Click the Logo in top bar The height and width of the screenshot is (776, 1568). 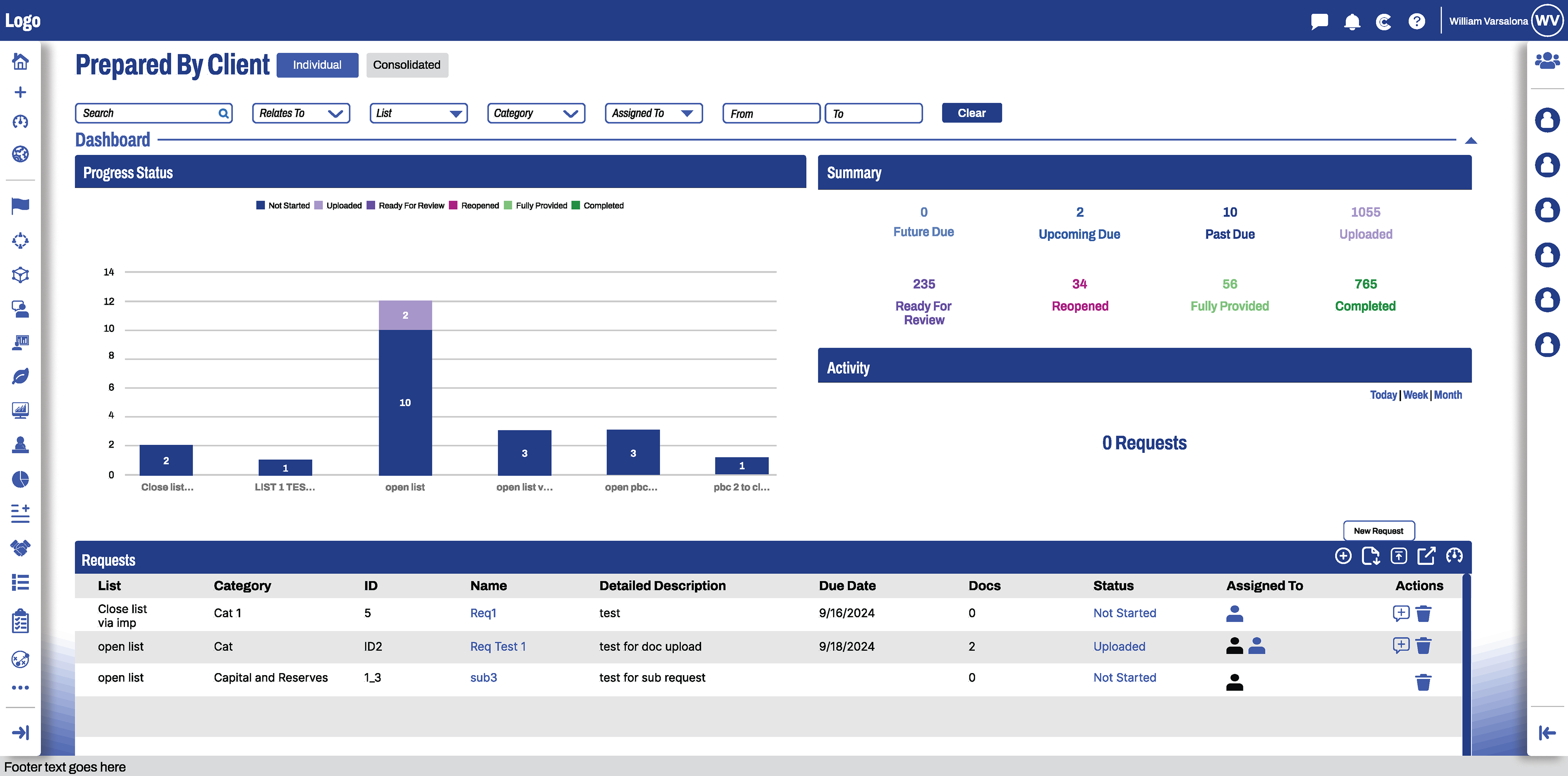point(23,21)
